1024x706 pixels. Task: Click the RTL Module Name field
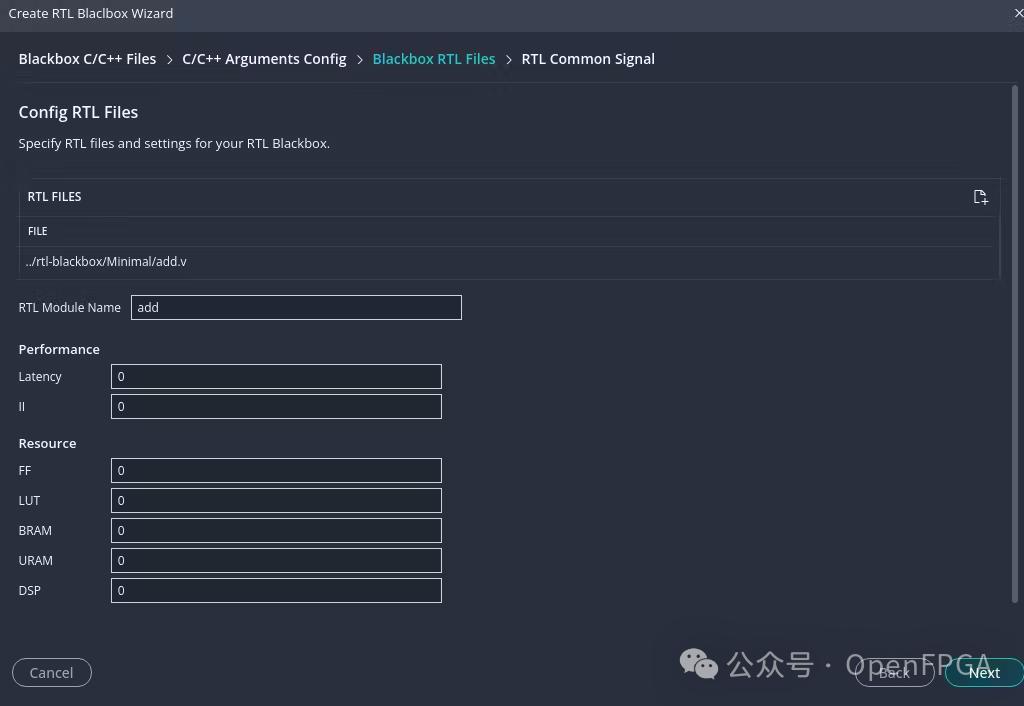tap(296, 308)
